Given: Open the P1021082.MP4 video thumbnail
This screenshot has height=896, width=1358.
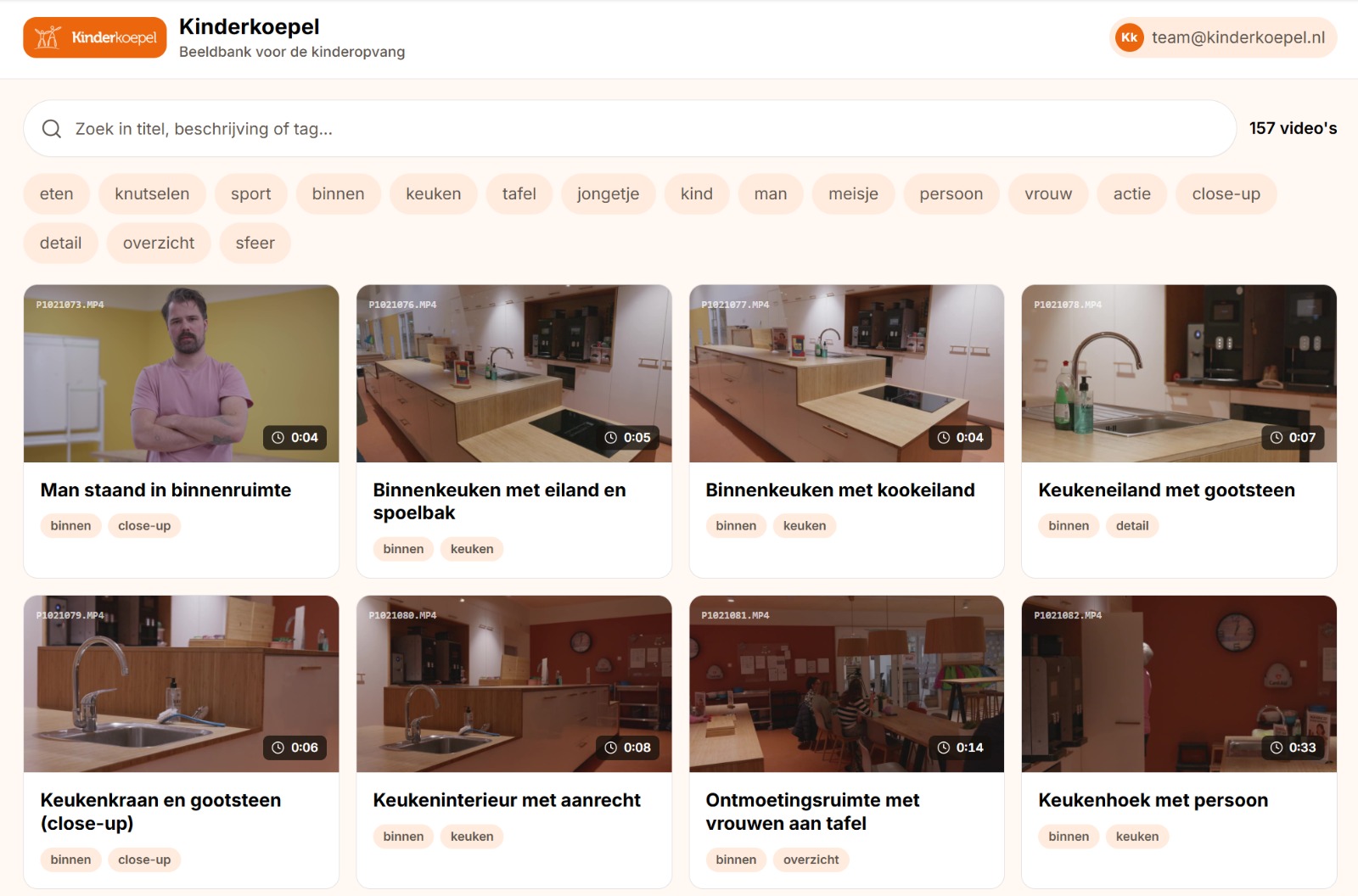Looking at the screenshot, I should pos(1180,684).
